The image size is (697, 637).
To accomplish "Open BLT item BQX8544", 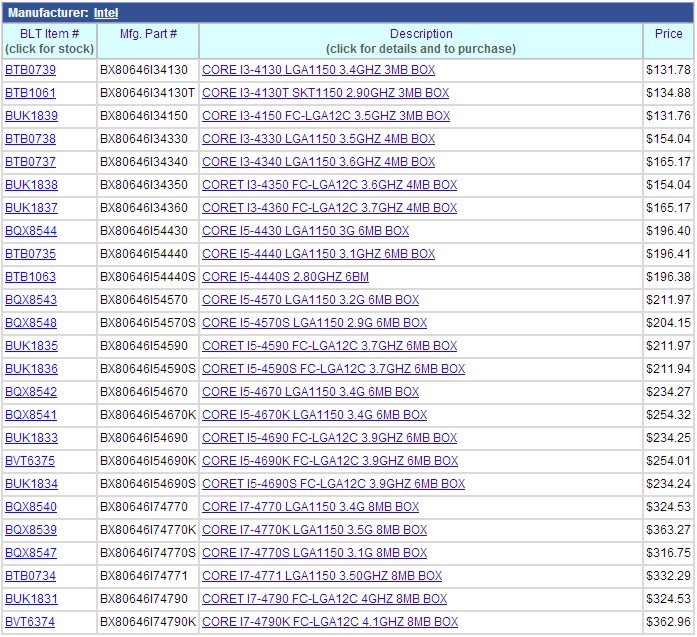I will point(31,231).
